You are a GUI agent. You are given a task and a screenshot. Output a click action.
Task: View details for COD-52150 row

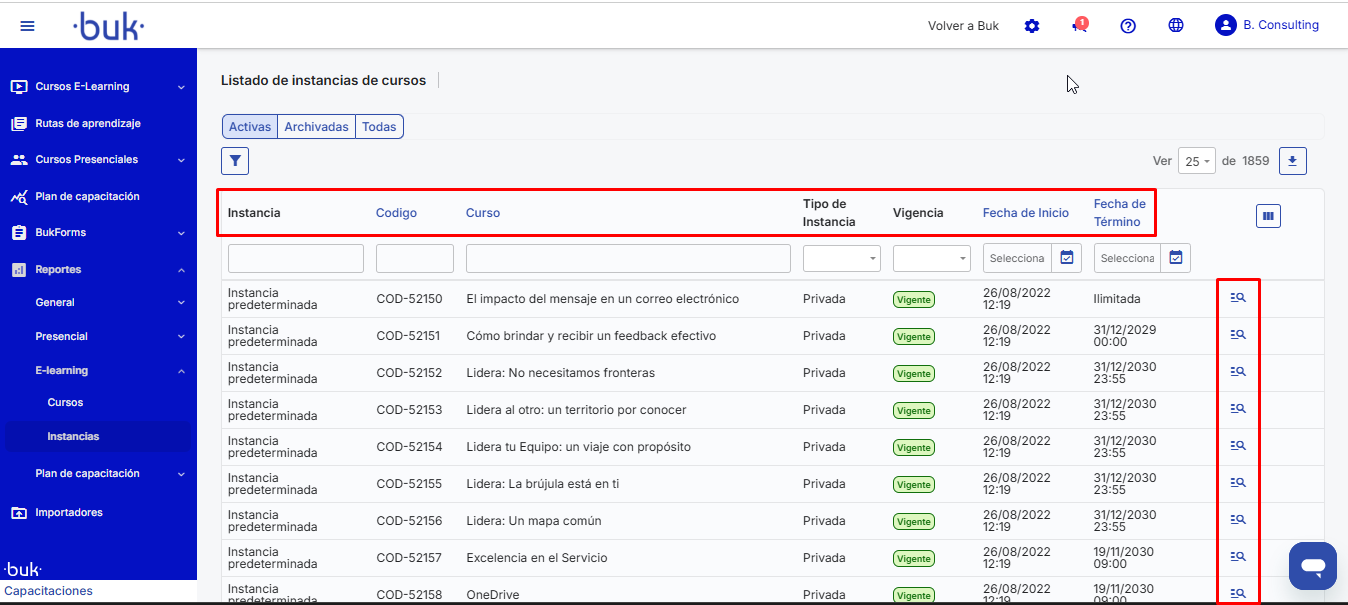point(1238,297)
